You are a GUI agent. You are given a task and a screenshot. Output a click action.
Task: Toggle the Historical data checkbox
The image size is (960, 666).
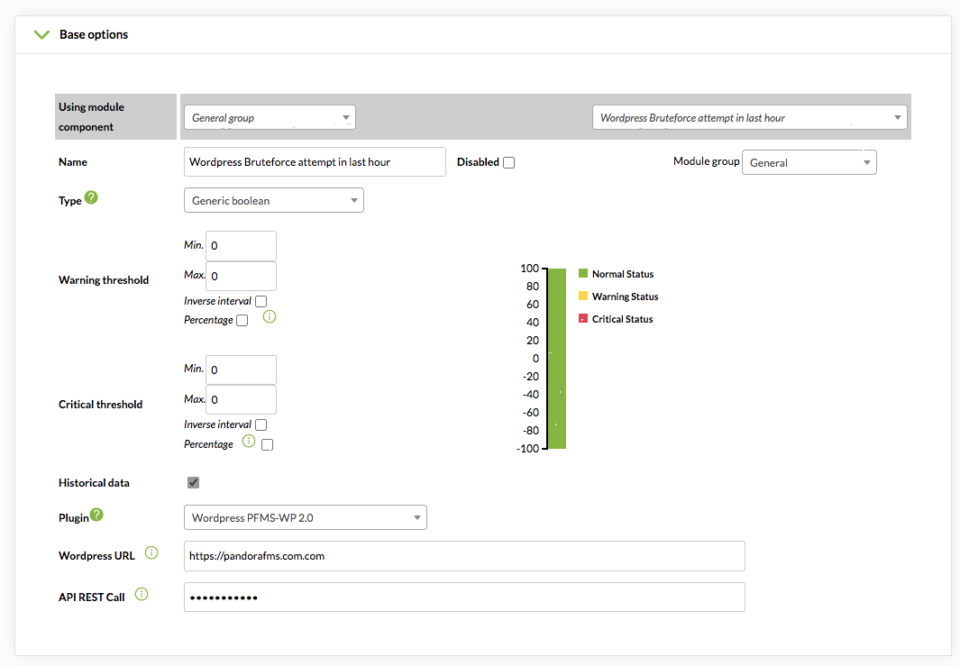click(x=193, y=482)
